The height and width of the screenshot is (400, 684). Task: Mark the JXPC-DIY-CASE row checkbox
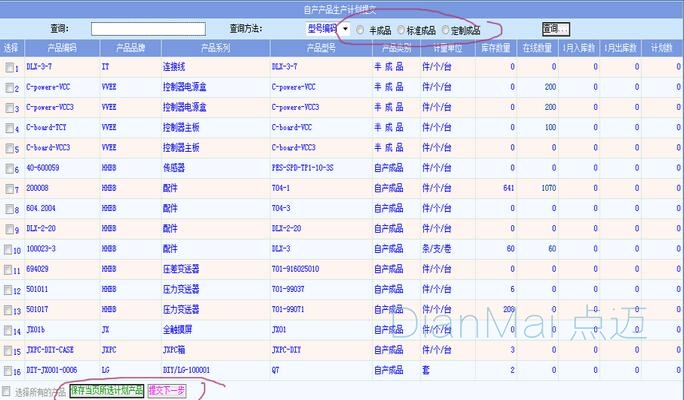(10, 351)
